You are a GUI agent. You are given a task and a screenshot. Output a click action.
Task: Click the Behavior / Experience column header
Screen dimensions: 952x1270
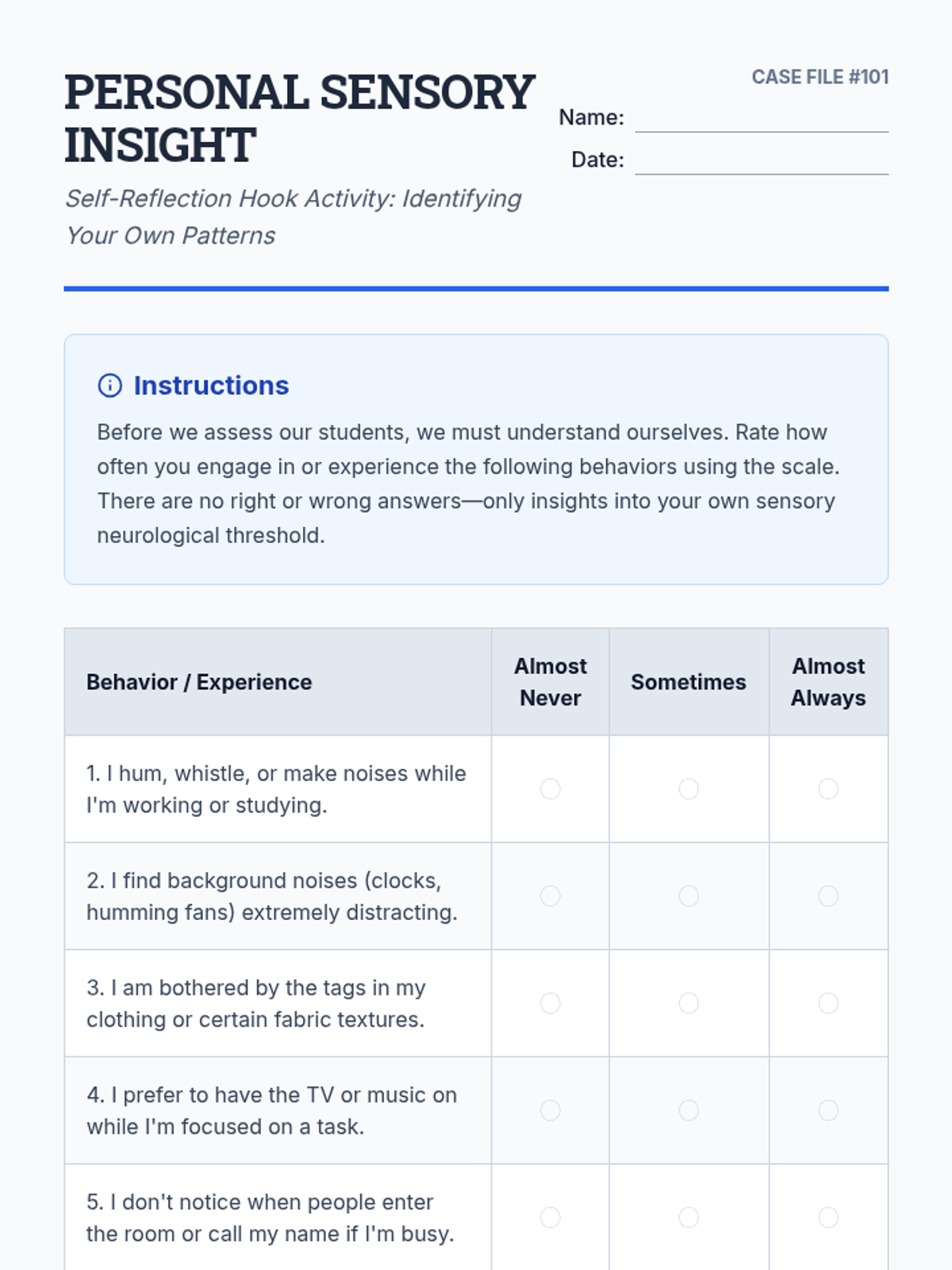click(x=199, y=683)
